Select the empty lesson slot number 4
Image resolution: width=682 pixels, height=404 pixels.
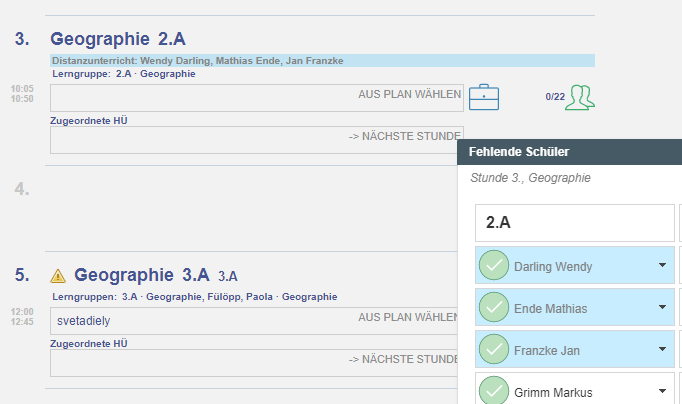coord(22,189)
